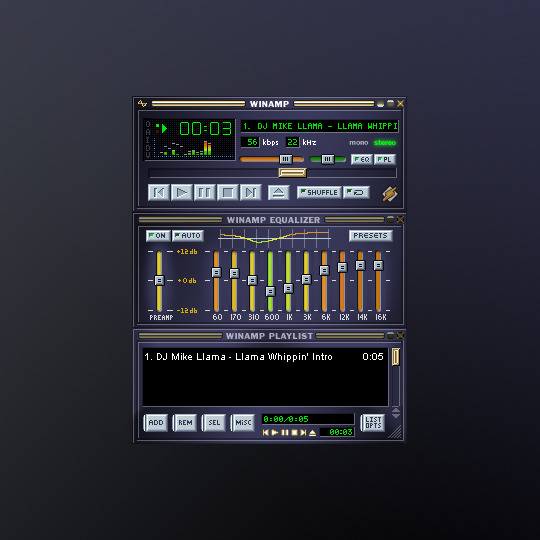Start playback with the large Play button

182,193
